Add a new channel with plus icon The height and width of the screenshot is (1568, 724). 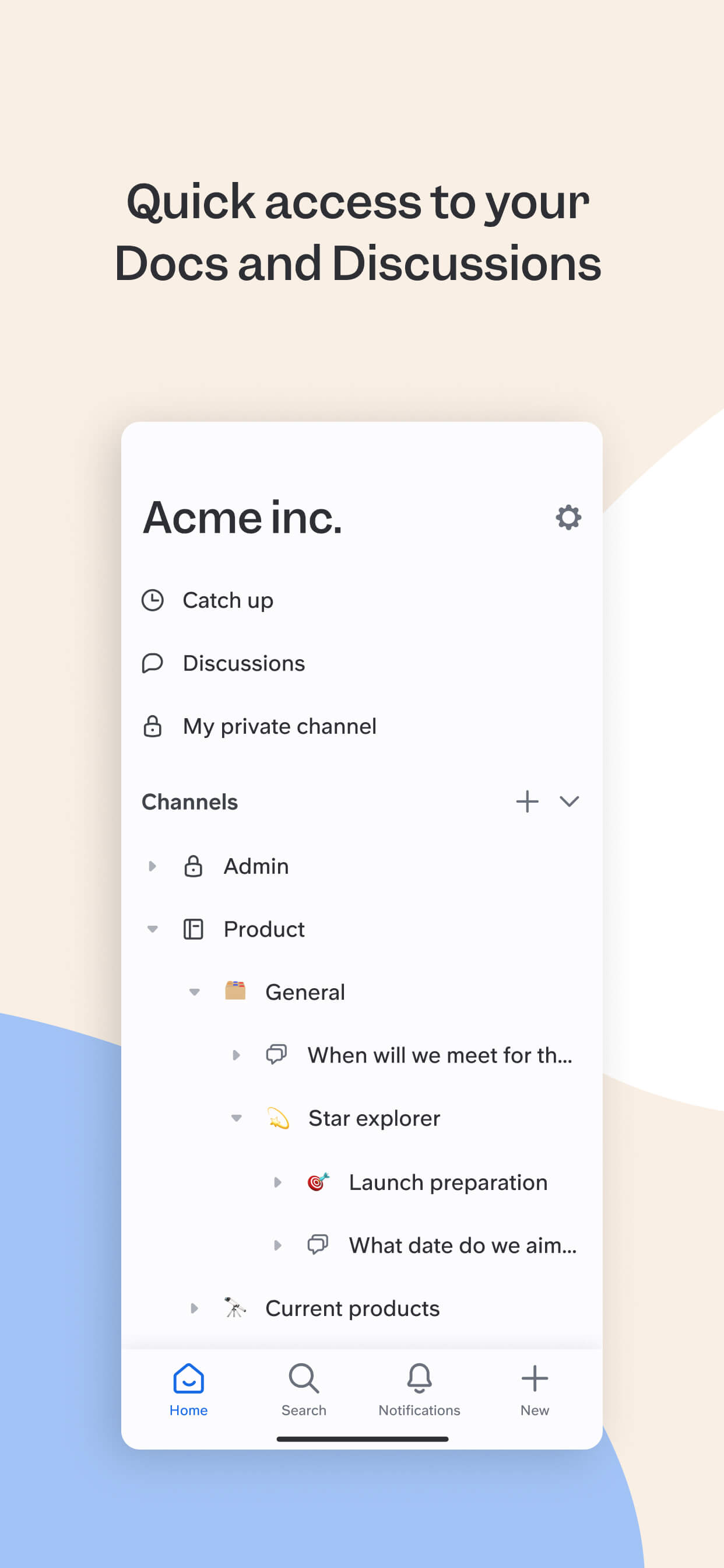527,801
